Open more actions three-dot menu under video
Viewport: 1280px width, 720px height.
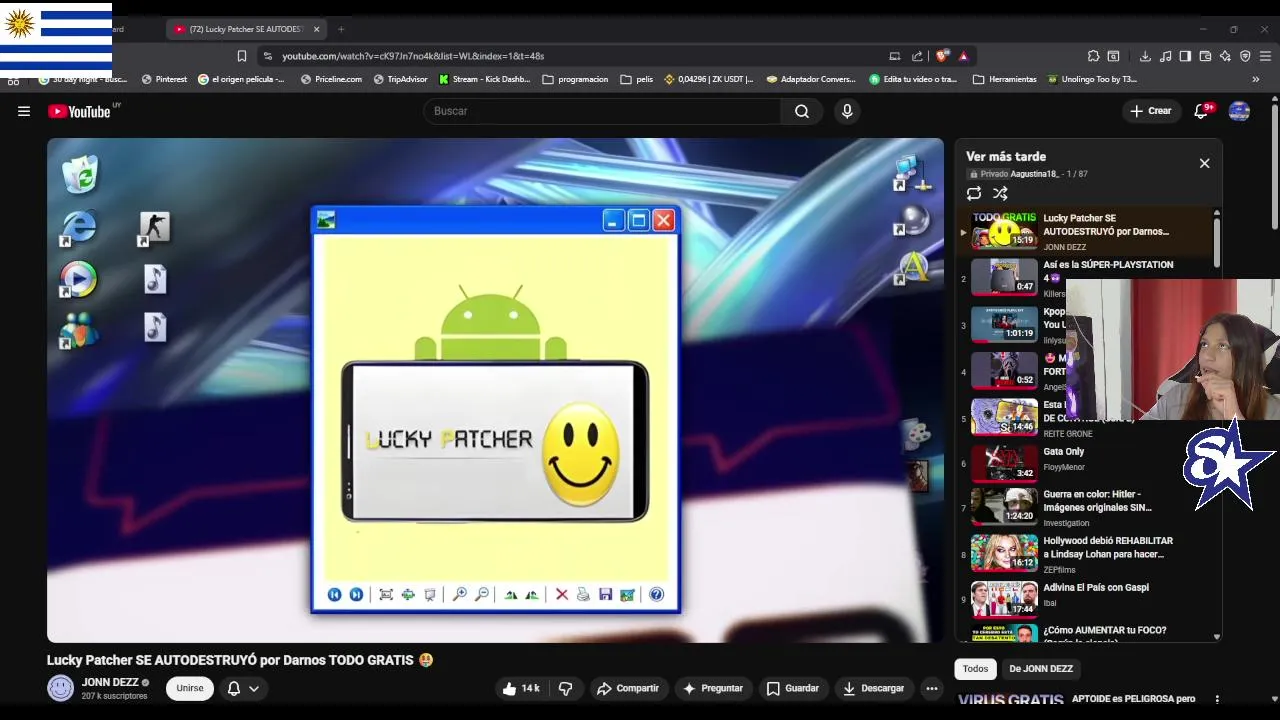click(x=932, y=688)
